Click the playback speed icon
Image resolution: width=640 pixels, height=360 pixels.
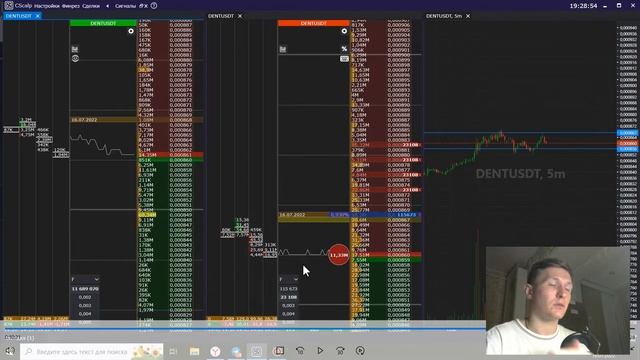[x=360, y=351]
